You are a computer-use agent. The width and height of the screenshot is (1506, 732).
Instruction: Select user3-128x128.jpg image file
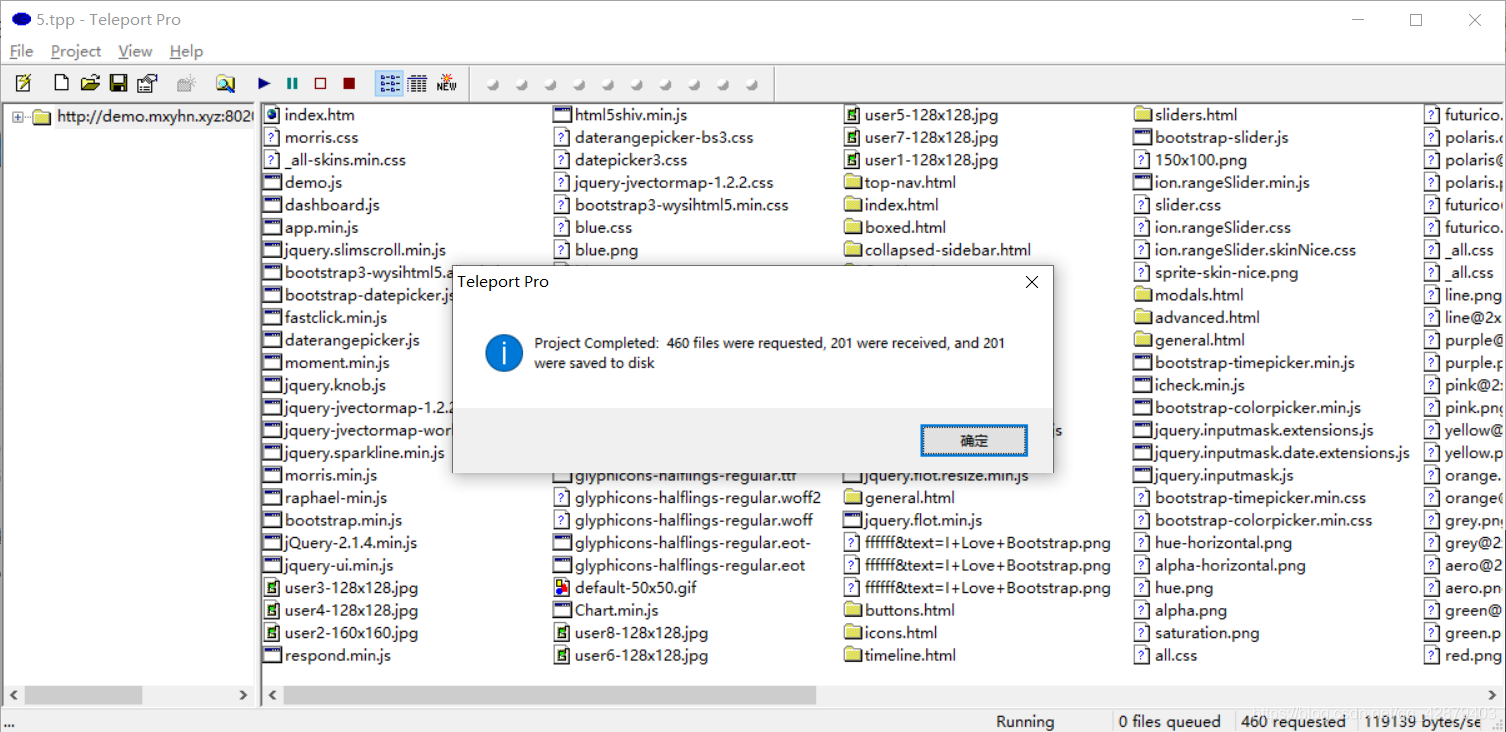[x=341, y=588]
